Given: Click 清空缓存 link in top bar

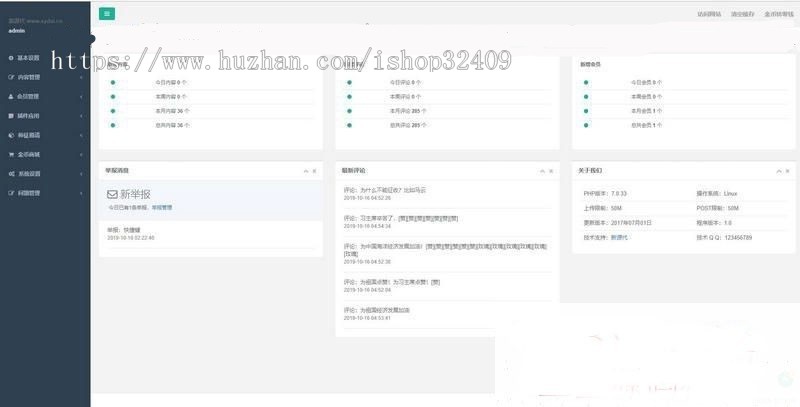Looking at the screenshot, I should click(742, 14).
